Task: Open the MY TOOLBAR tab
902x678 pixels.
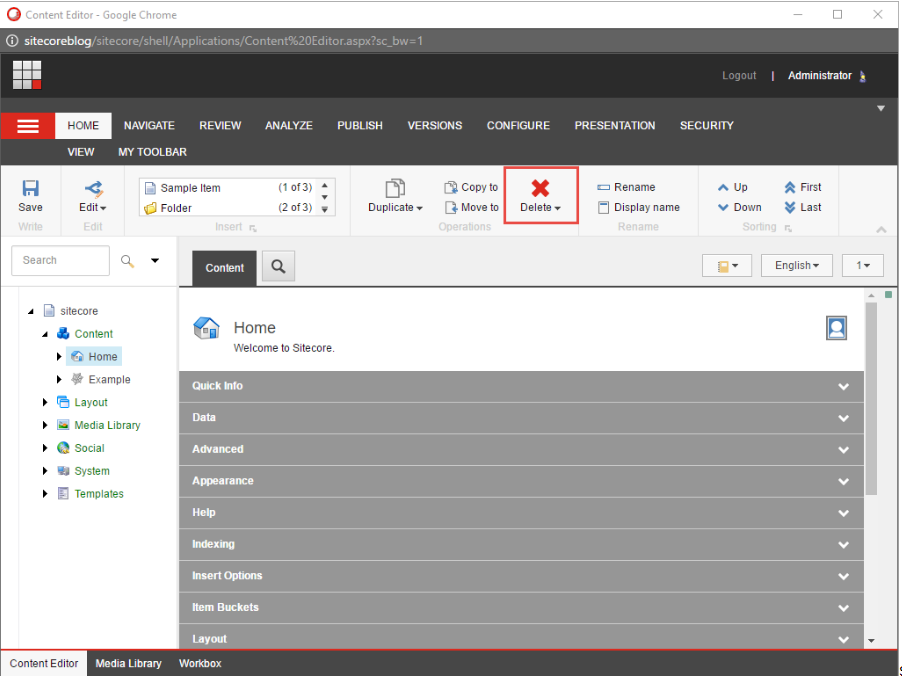Action: click(152, 152)
